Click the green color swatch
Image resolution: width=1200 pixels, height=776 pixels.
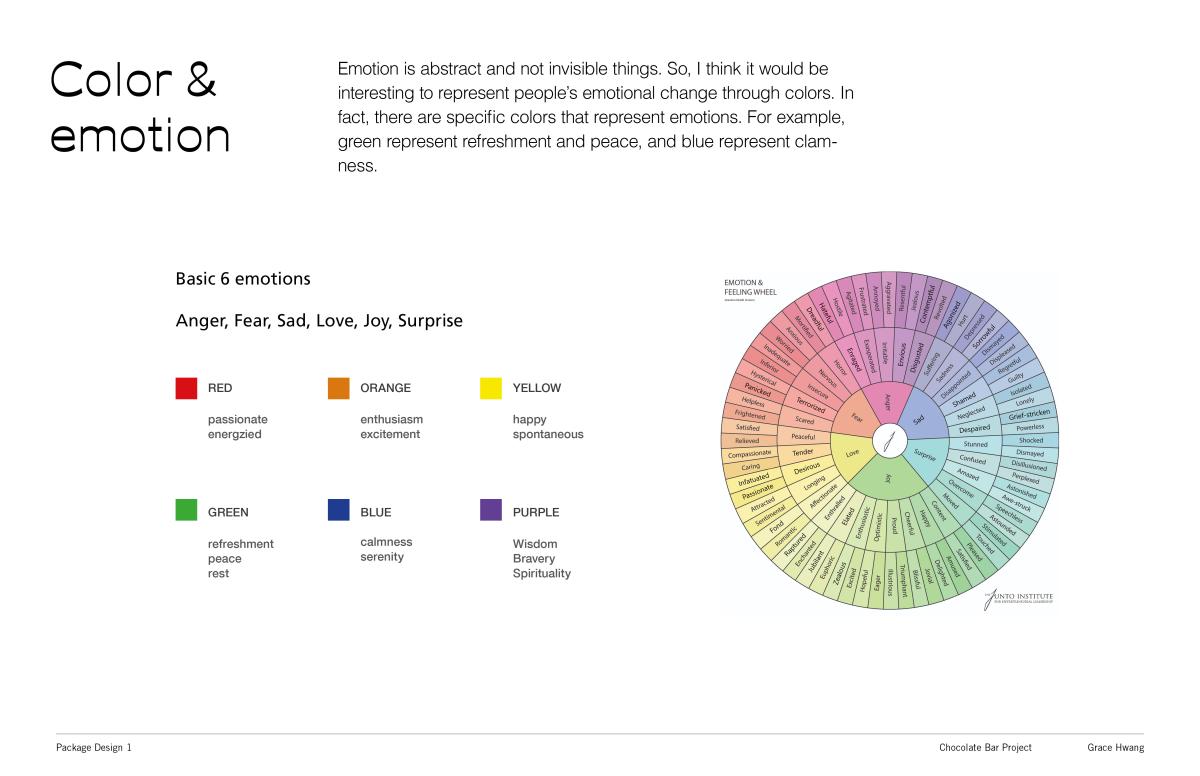pyautogui.click(x=186, y=511)
